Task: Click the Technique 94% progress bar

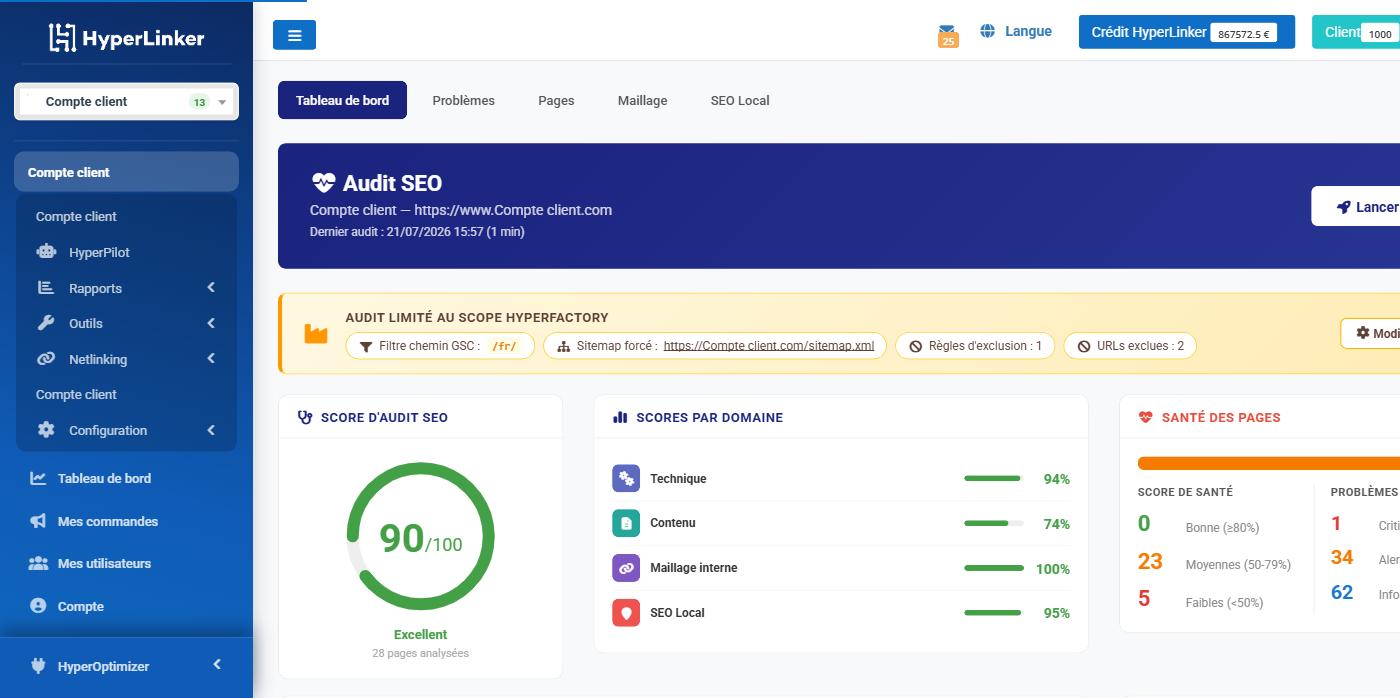Action: 993,478
